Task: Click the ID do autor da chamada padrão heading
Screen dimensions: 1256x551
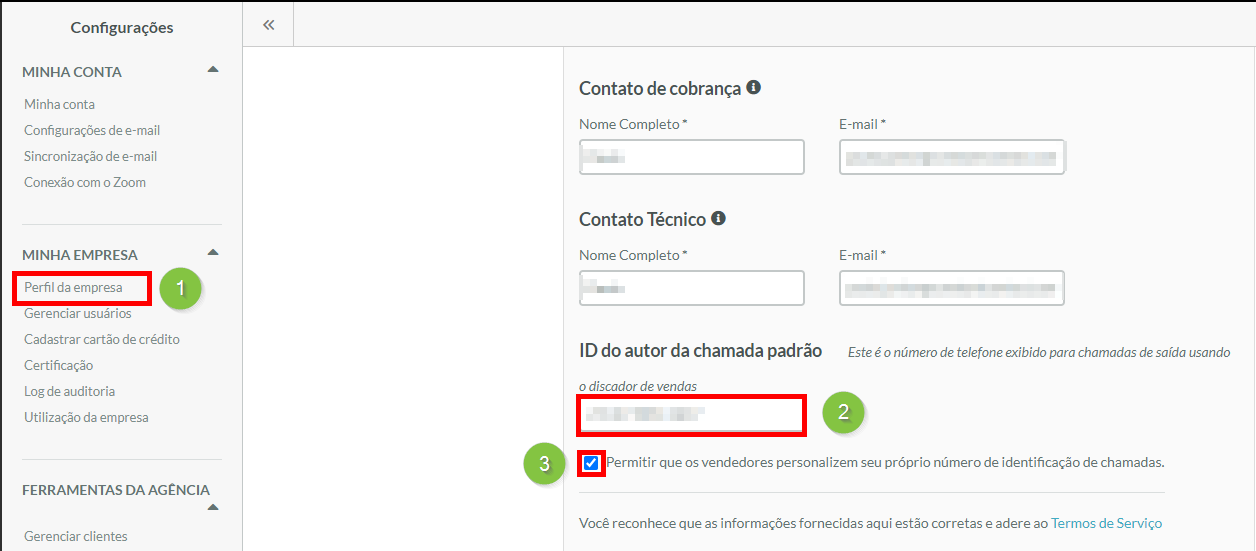Action: [700, 350]
